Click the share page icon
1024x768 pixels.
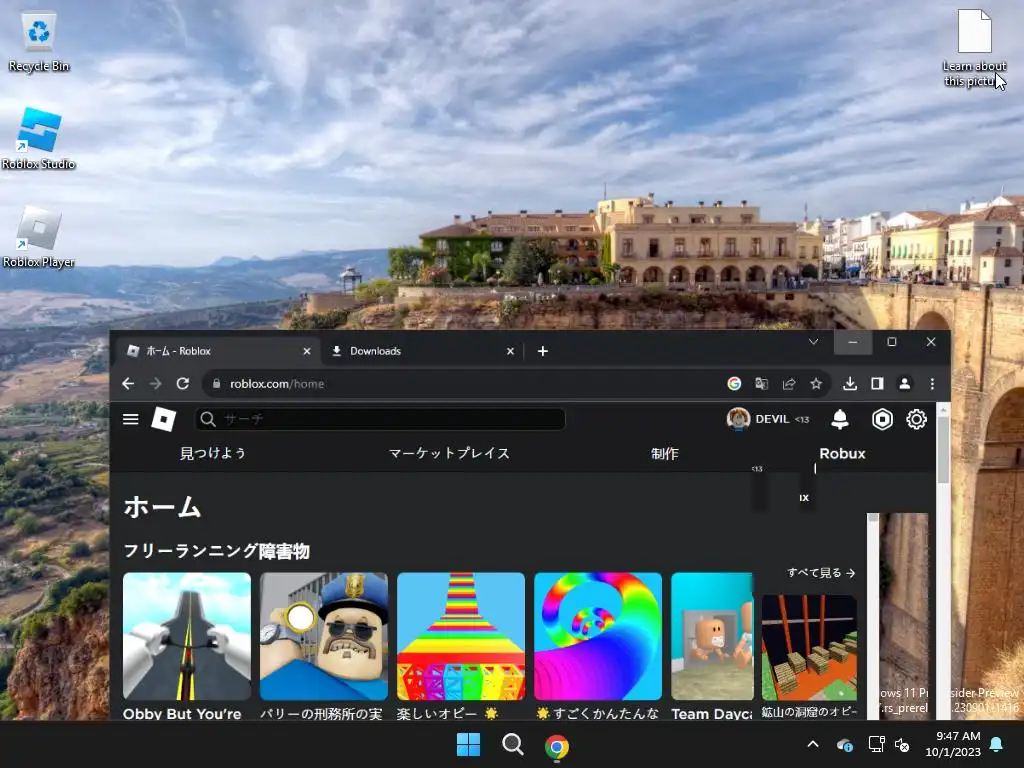click(x=789, y=384)
